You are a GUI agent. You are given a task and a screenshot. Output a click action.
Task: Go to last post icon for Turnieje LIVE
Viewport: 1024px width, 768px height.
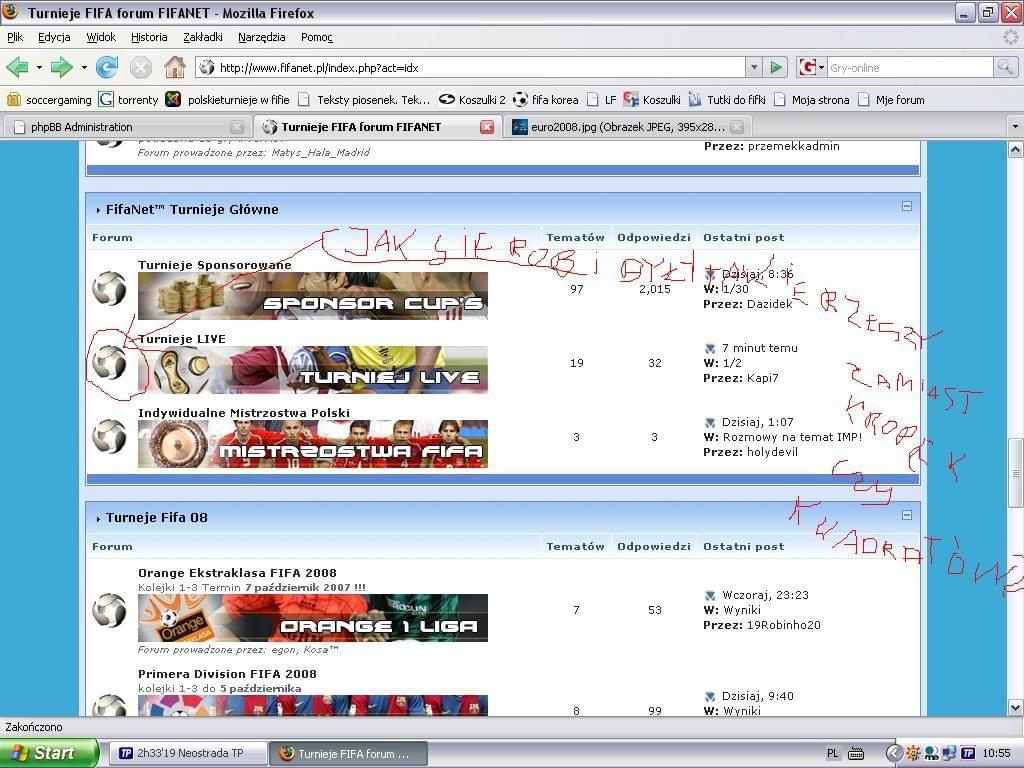710,348
